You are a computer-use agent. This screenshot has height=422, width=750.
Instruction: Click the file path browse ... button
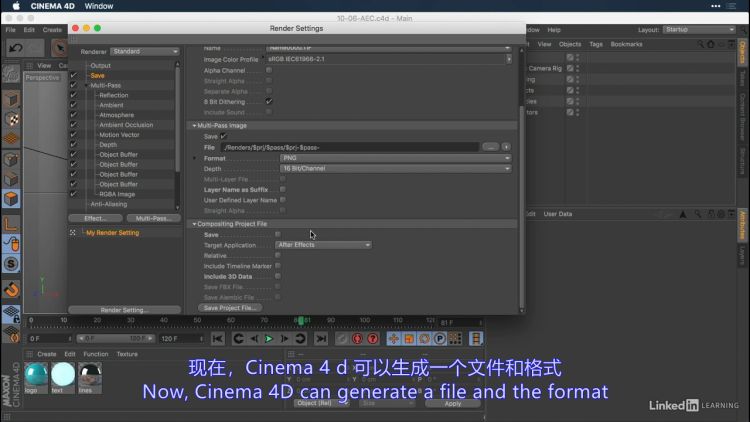tap(491, 147)
